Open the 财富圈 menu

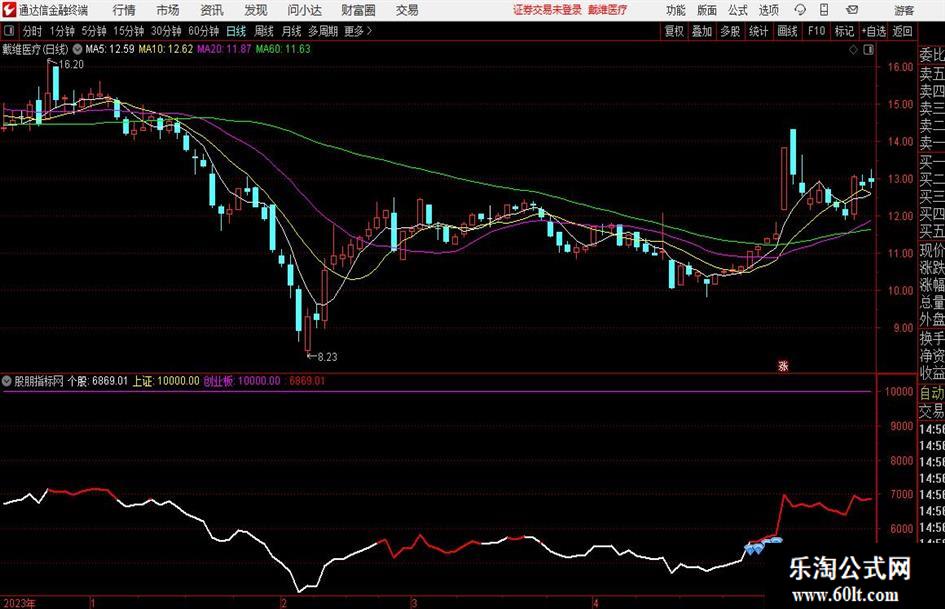(358, 10)
